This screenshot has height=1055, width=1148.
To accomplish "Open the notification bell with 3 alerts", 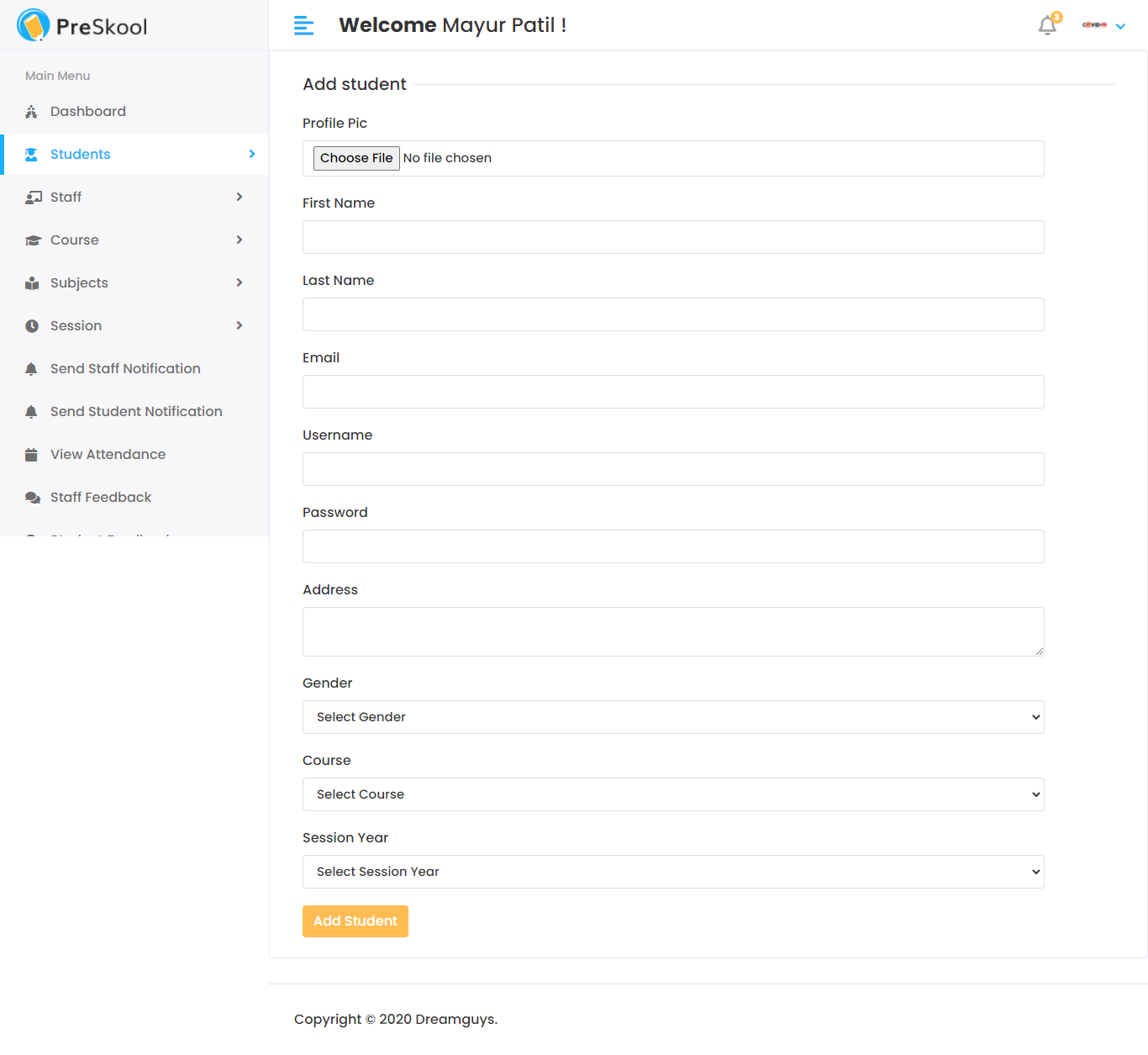I will (x=1046, y=26).
